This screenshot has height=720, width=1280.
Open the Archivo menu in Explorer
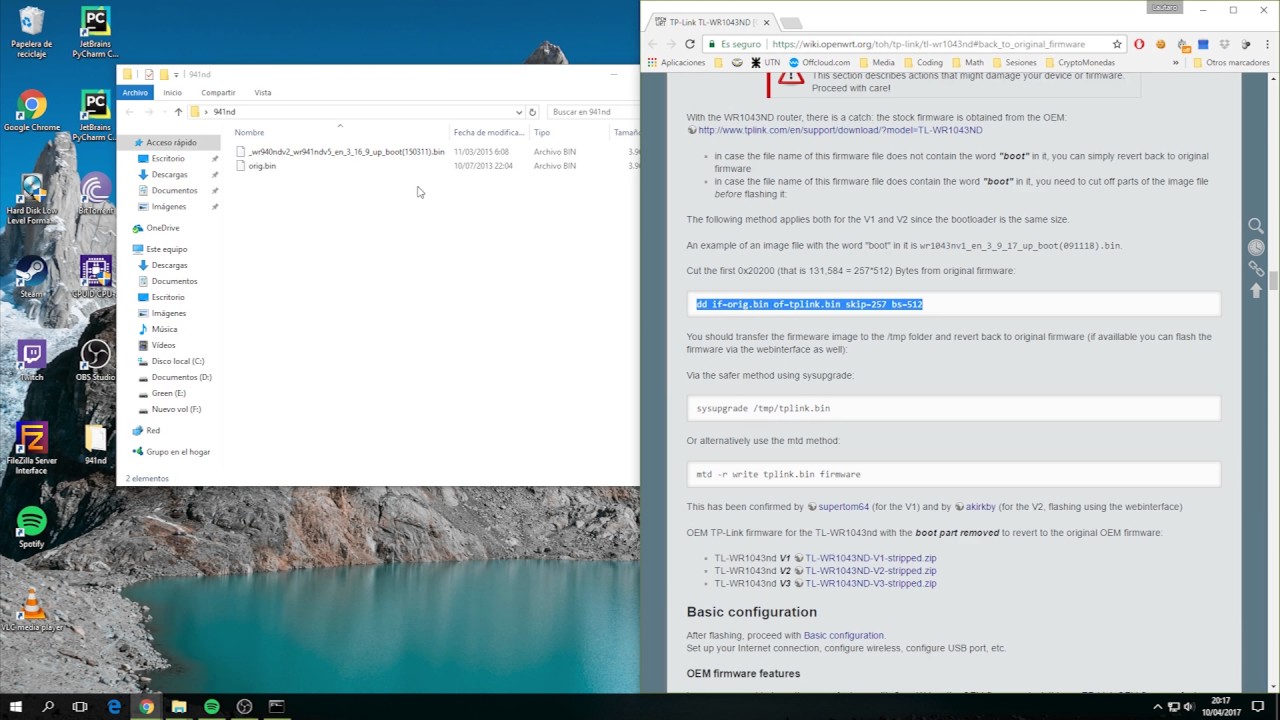(x=135, y=92)
